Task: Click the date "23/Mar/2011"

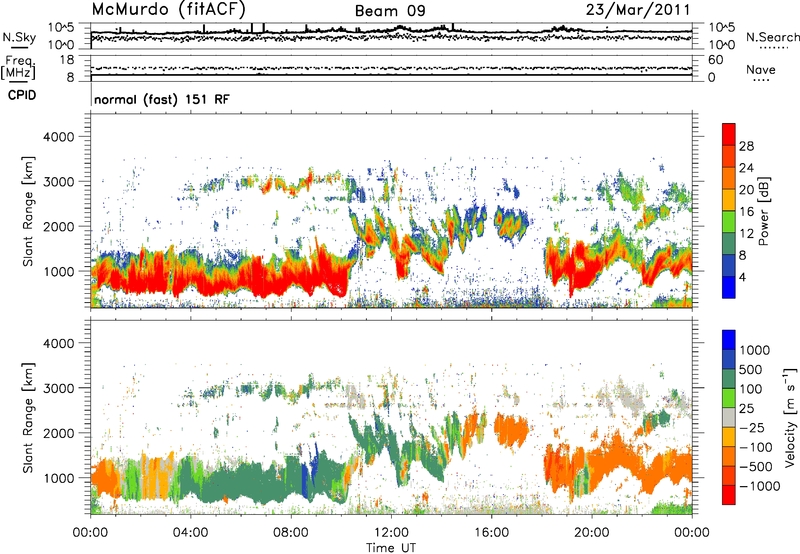Action: (x=638, y=9)
